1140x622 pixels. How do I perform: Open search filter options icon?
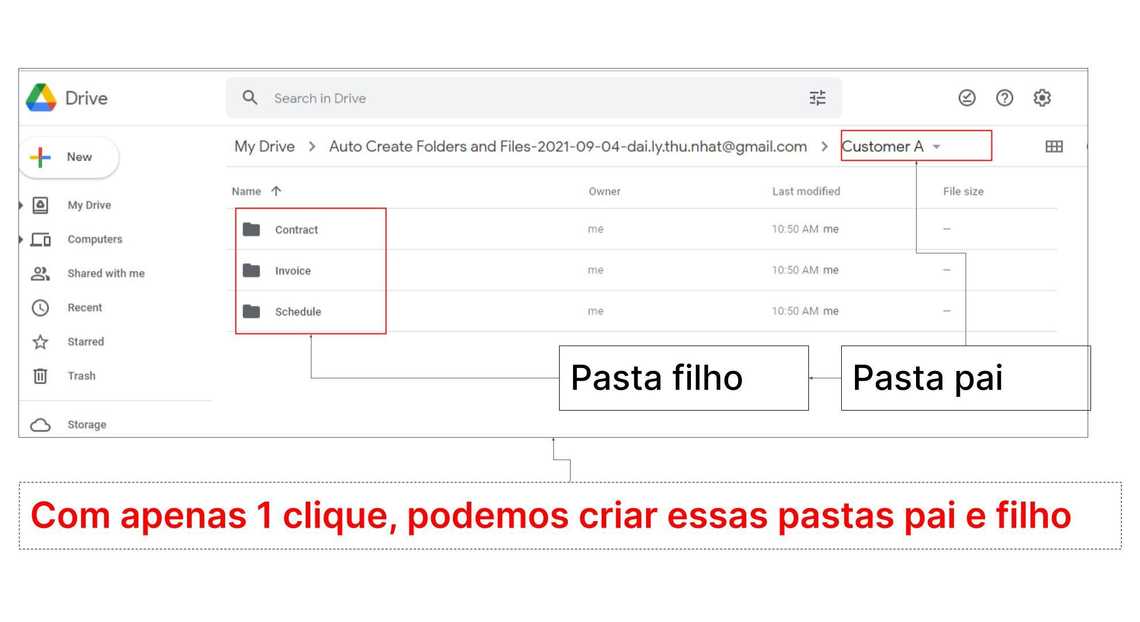[817, 97]
